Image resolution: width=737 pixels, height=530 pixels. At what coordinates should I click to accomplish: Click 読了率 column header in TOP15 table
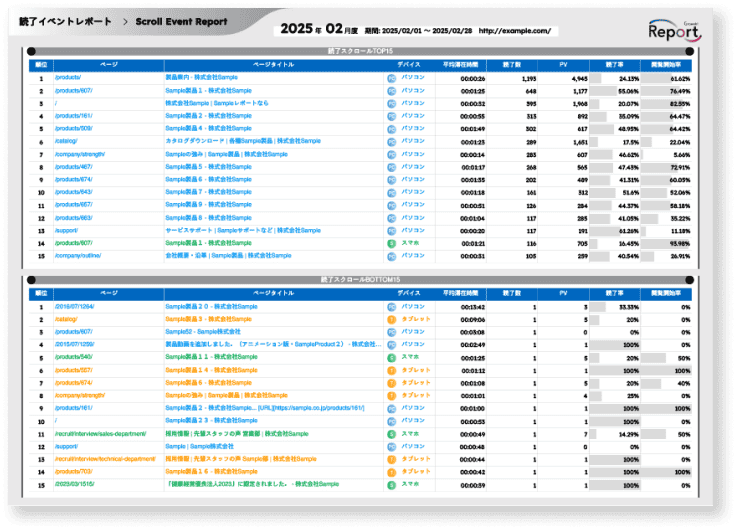pos(614,64)
